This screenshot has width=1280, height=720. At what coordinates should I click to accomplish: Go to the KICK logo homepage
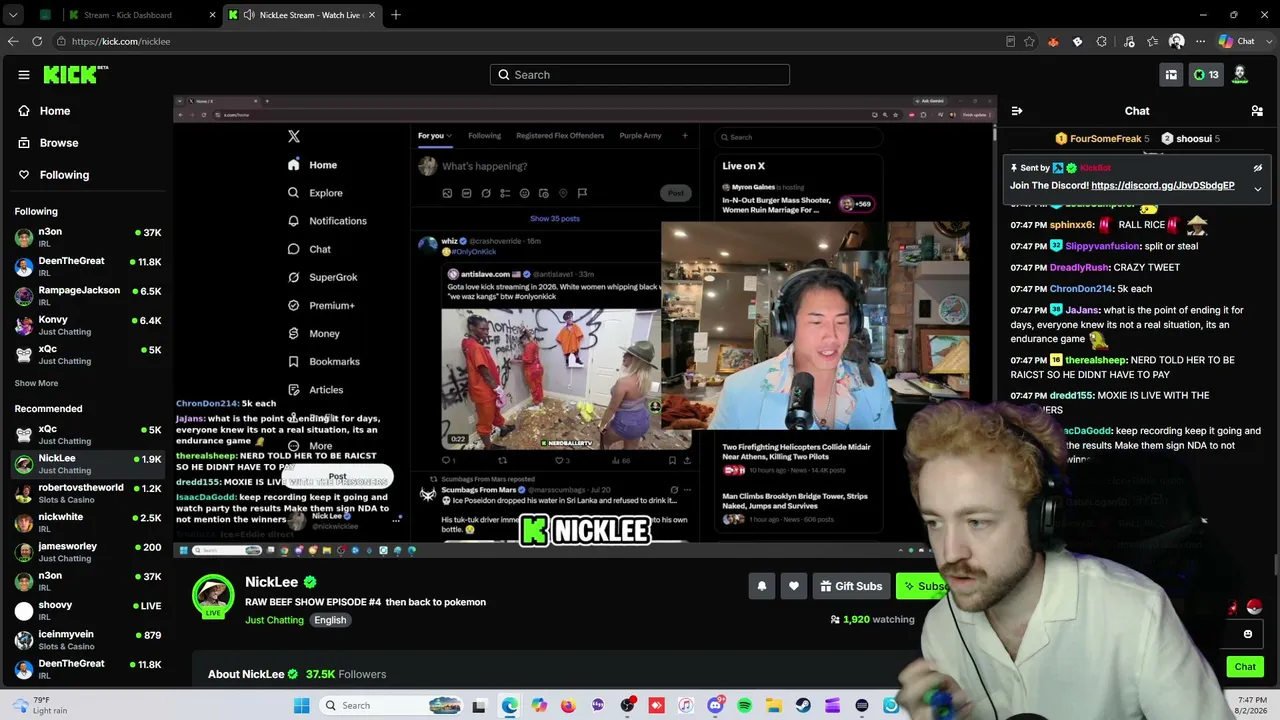[x=76, y=75]
